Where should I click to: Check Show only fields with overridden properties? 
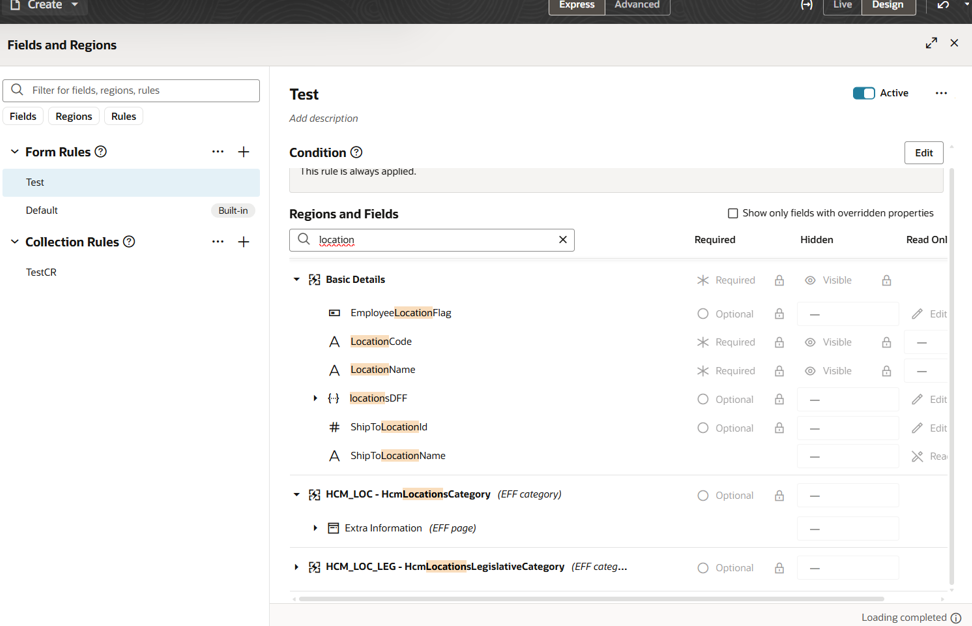pyautogui.click(x=733, y=213)
